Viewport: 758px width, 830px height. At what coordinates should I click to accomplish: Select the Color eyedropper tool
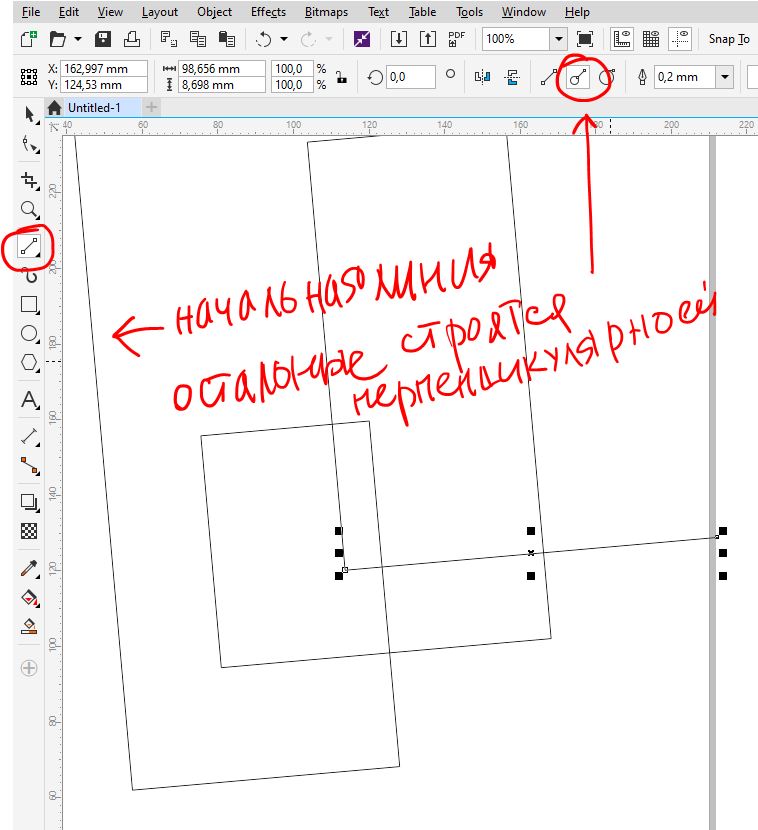click(29, 569)
